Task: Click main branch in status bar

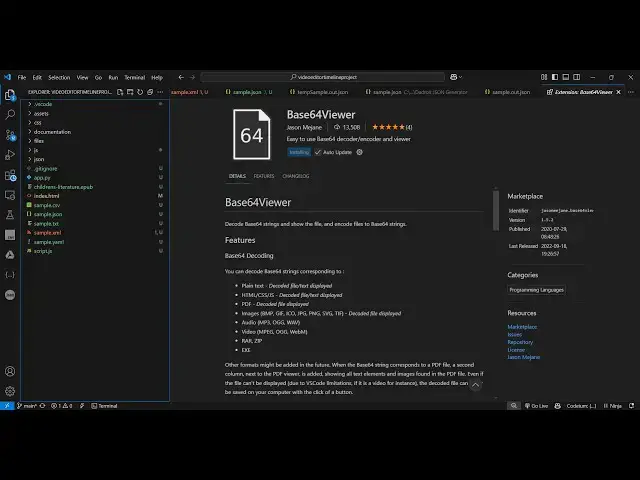Action: pos(27,406)
